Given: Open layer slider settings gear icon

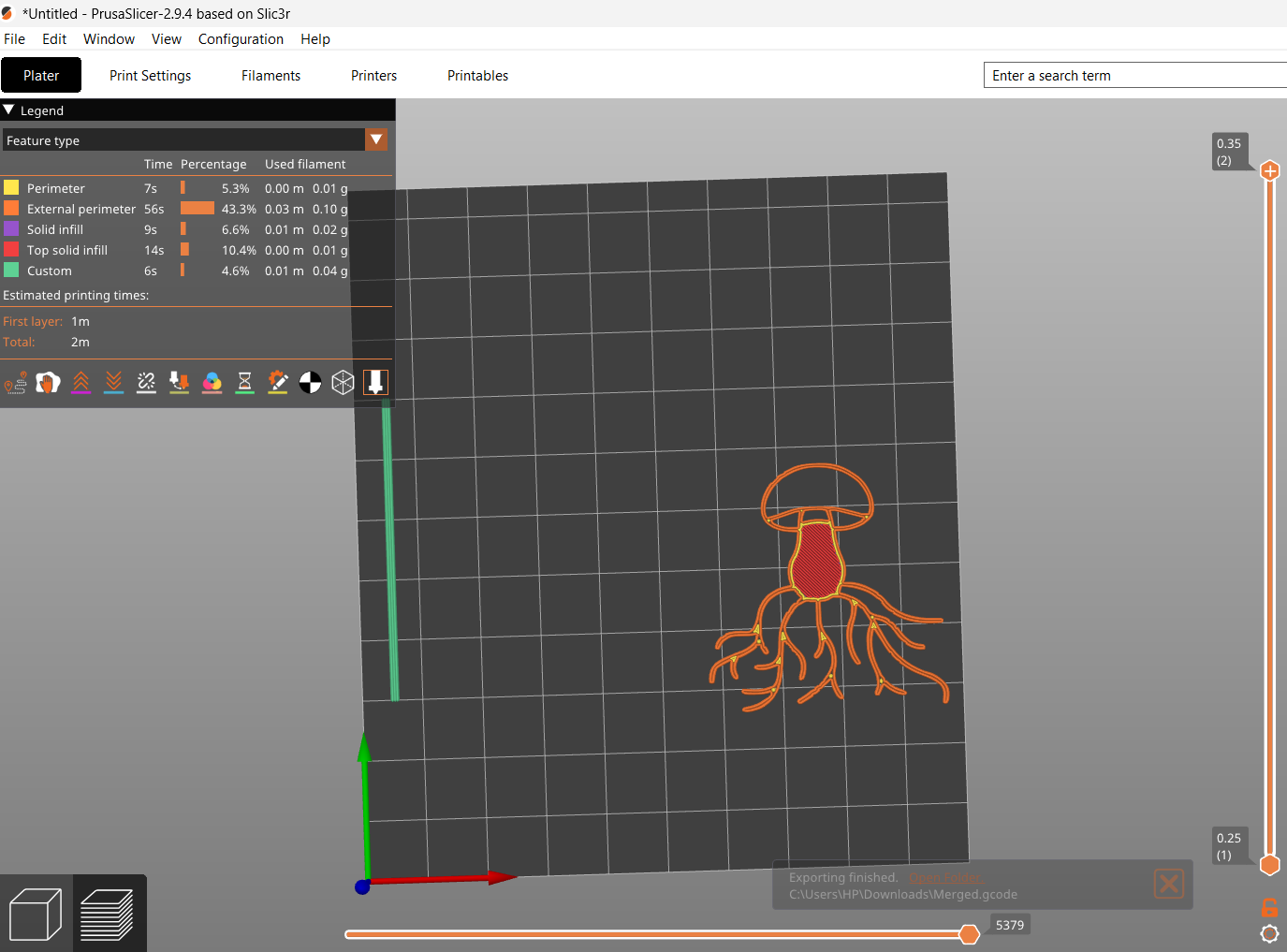Looking at the screenshot, I should tap(1269, 933).
